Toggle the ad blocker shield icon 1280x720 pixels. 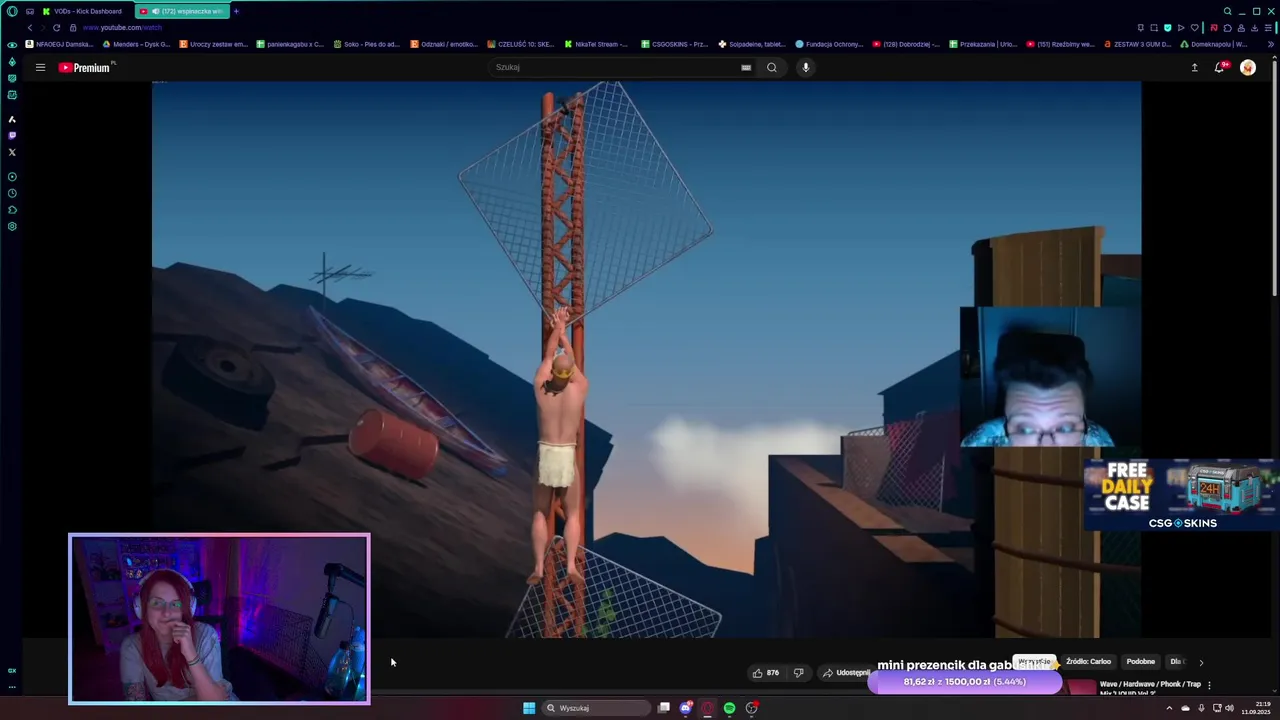pos(1167,28)
